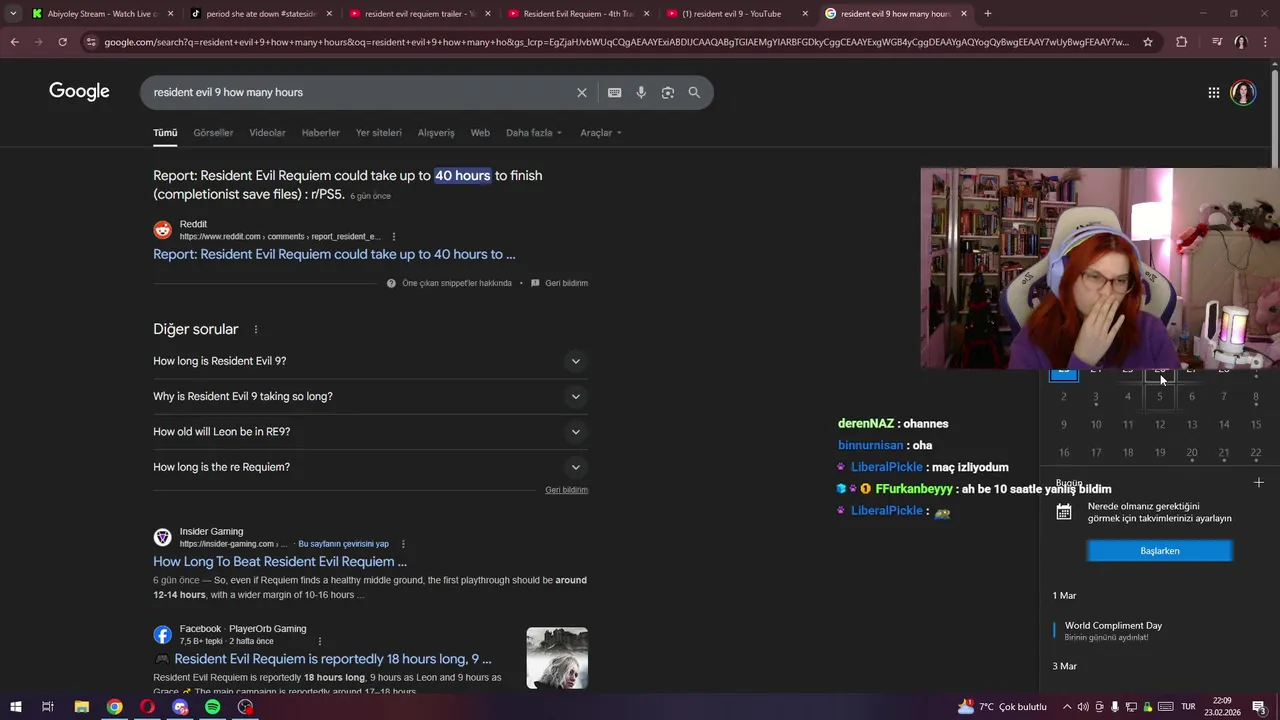Open more options for Insider Gaming result
The height and width of the screenshot is (720, 1280).
tap(403, 544)
